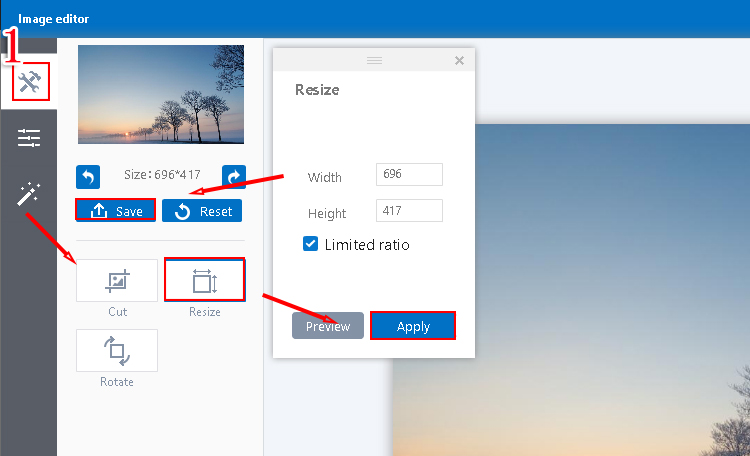Screen dimensions: 750x456
Task: Undo the last edit with left arrow
Action: click(88, 177)
